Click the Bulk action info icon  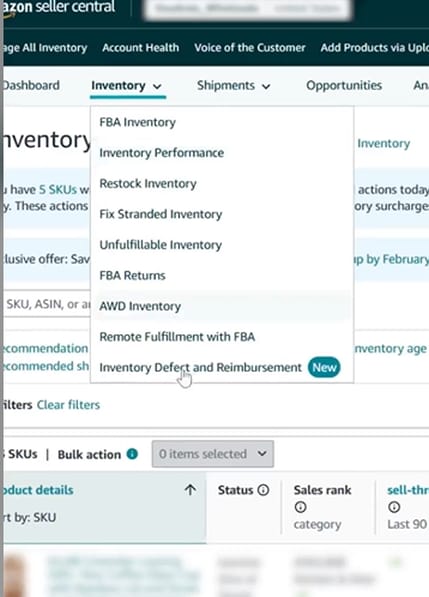click(132, 454)
